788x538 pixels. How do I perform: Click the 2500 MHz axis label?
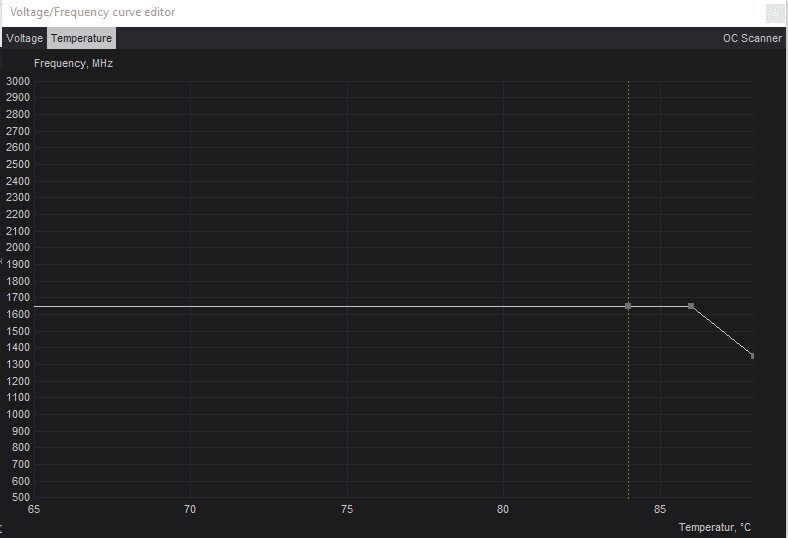(18, 164)
